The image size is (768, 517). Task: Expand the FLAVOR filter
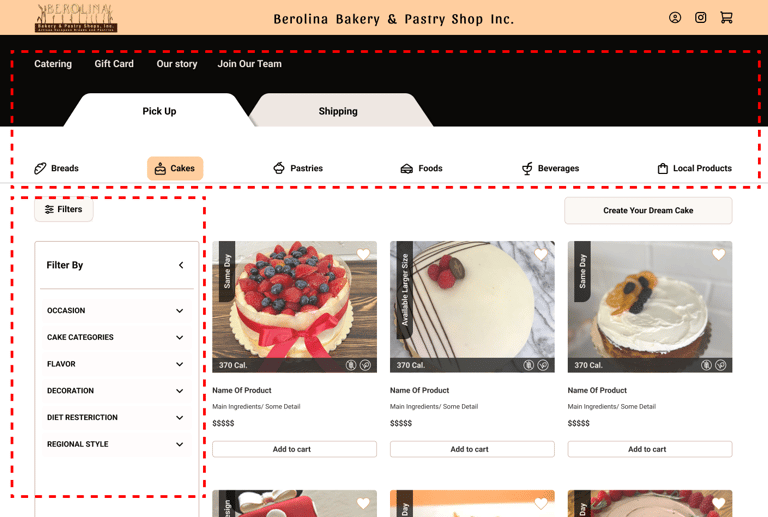click(x=116, y=364)
